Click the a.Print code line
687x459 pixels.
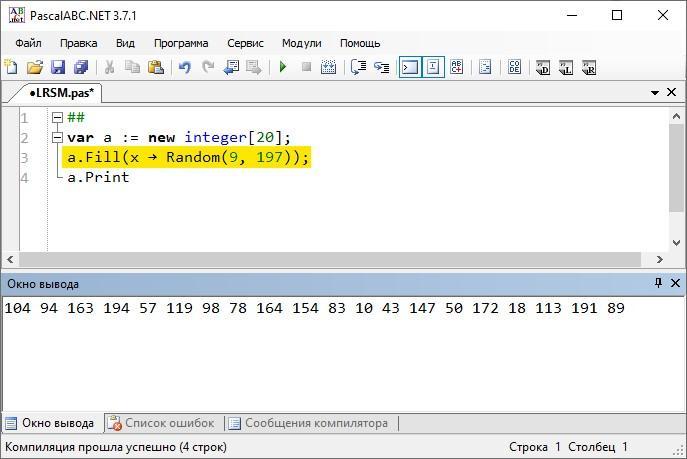click(98, 177)
